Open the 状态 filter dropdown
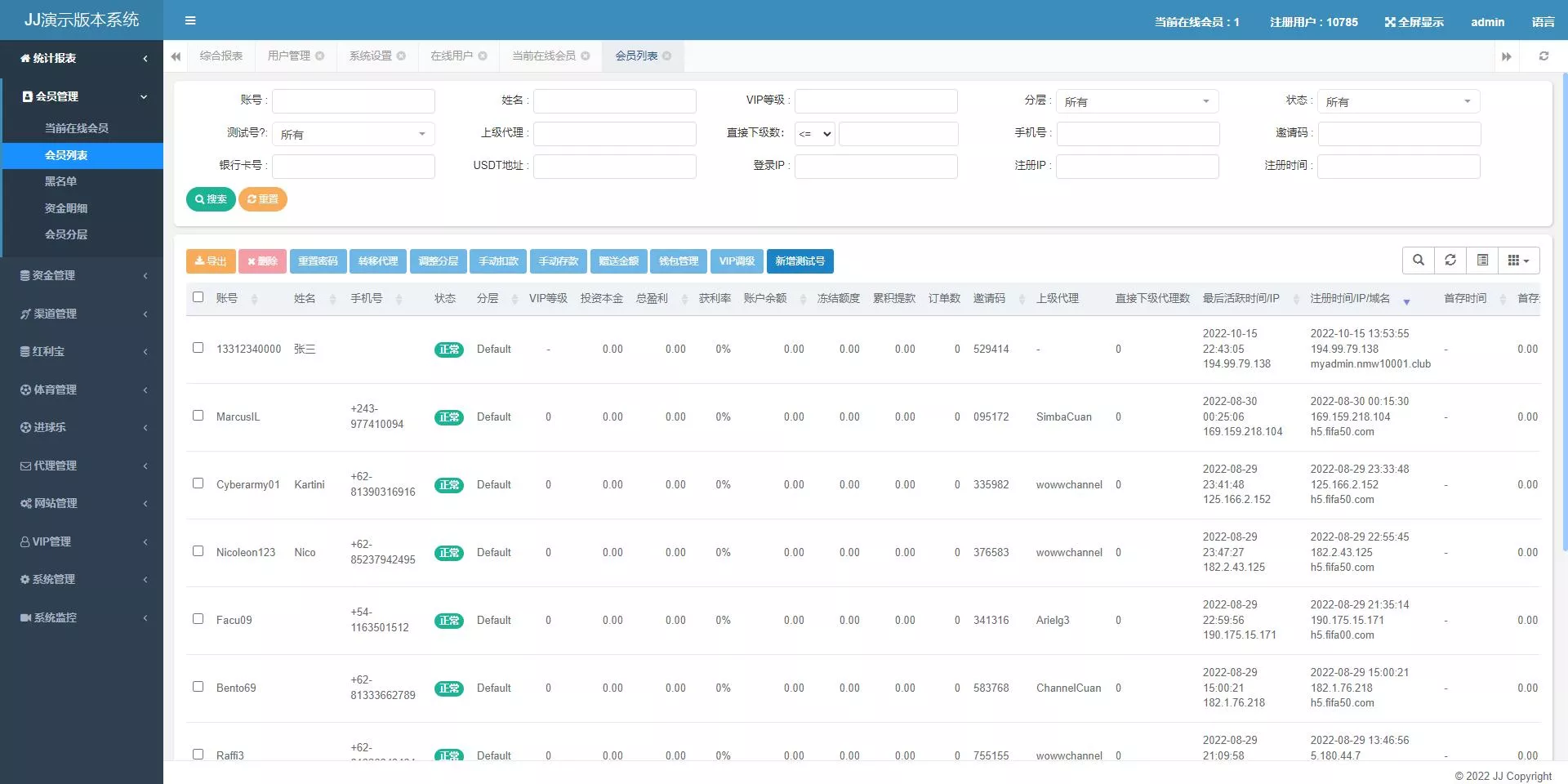1568x784 pixels. click(x=1398, y=101)
